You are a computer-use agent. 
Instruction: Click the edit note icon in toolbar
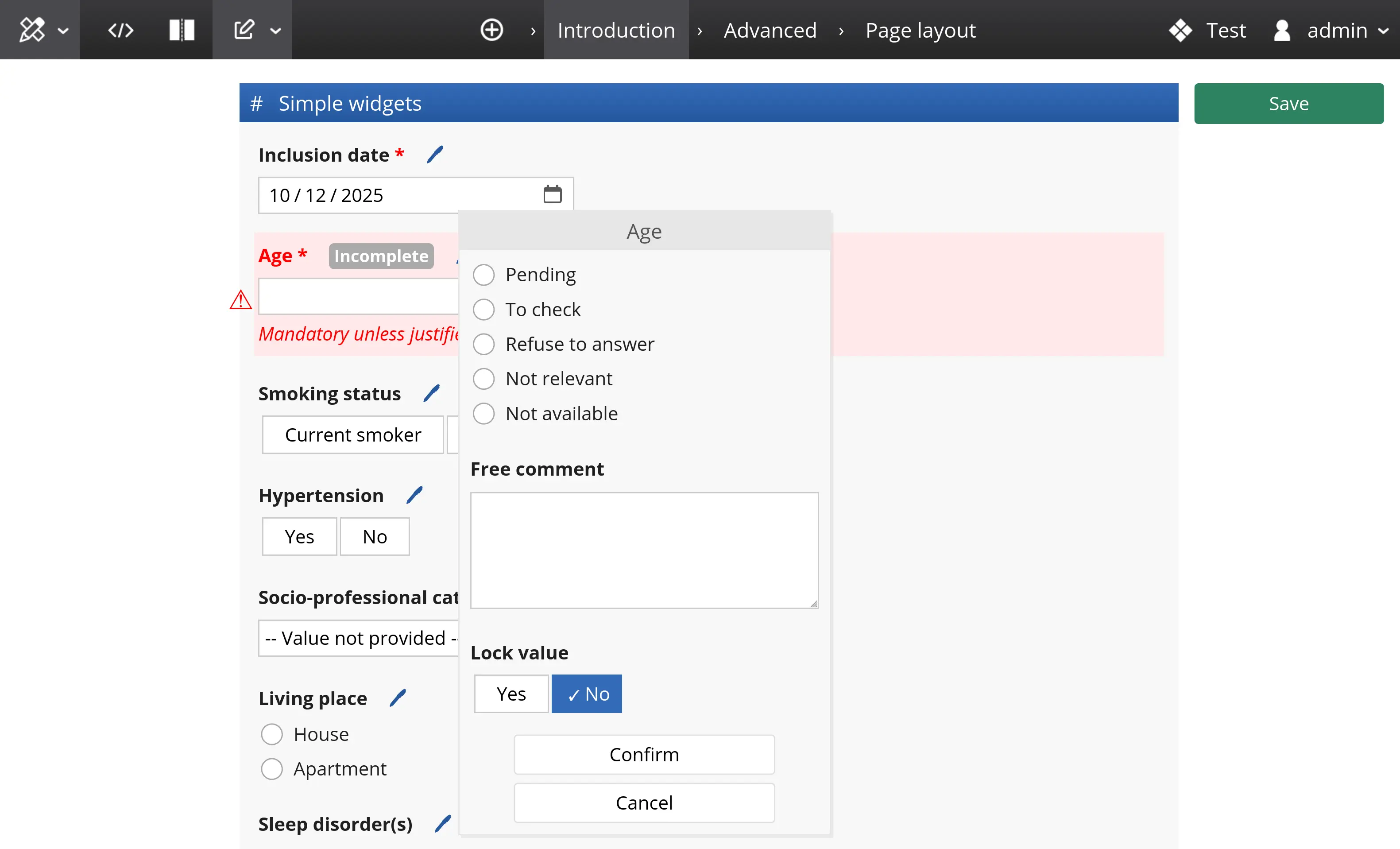(x=244, y=30)
